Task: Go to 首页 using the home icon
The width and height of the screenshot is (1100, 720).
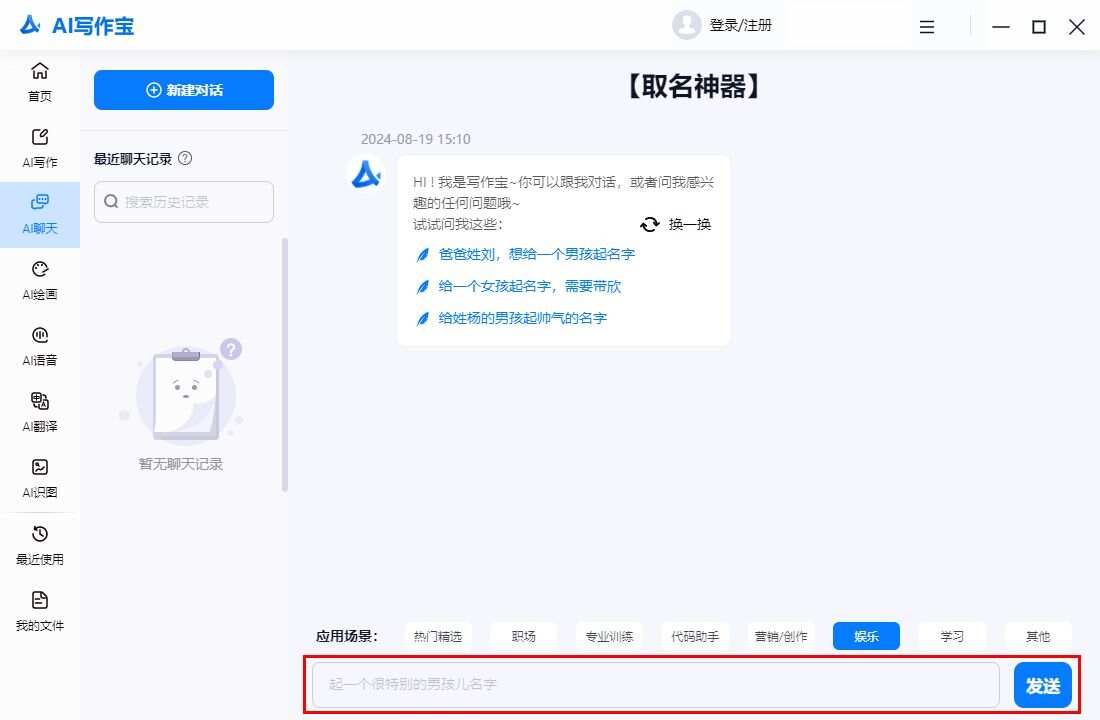Action: [x=40, y=80]
